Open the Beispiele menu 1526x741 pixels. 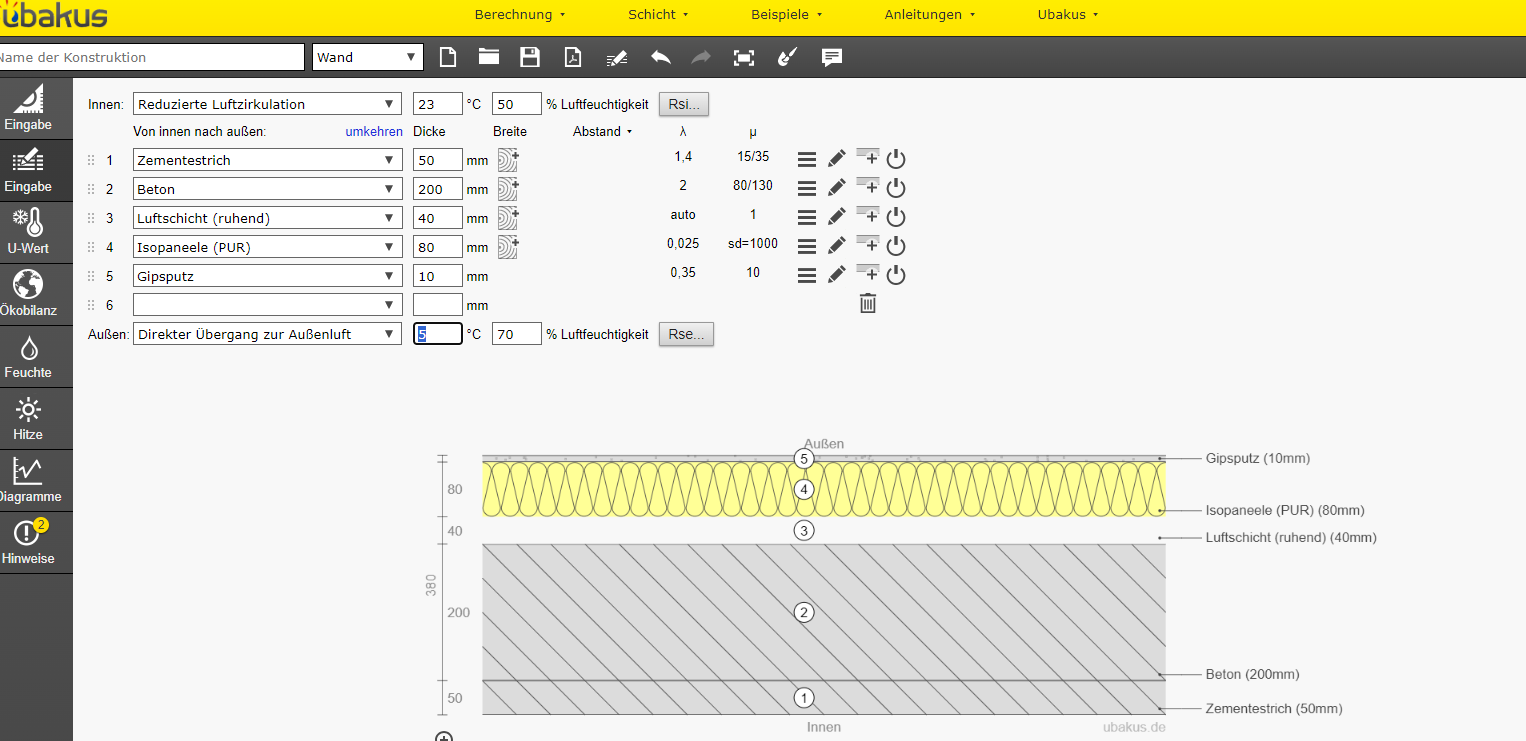pyautogui.click(x=786, y=15)
